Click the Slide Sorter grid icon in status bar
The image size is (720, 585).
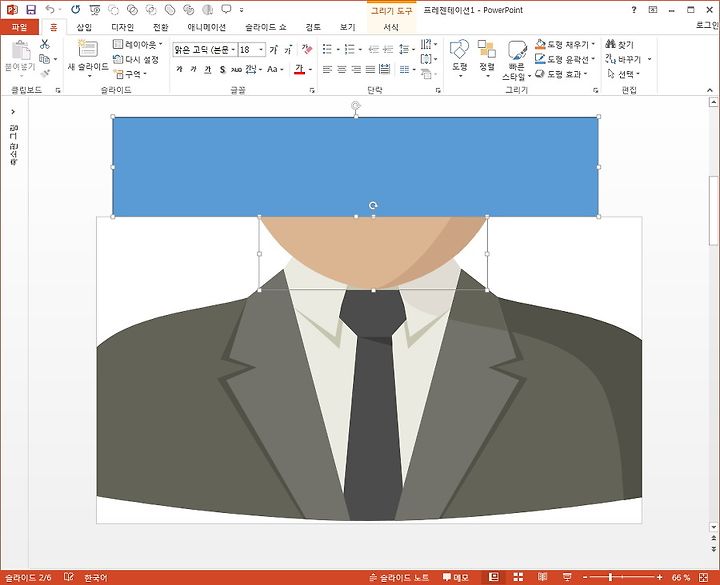pyautogui.click(x=518, y=577)
